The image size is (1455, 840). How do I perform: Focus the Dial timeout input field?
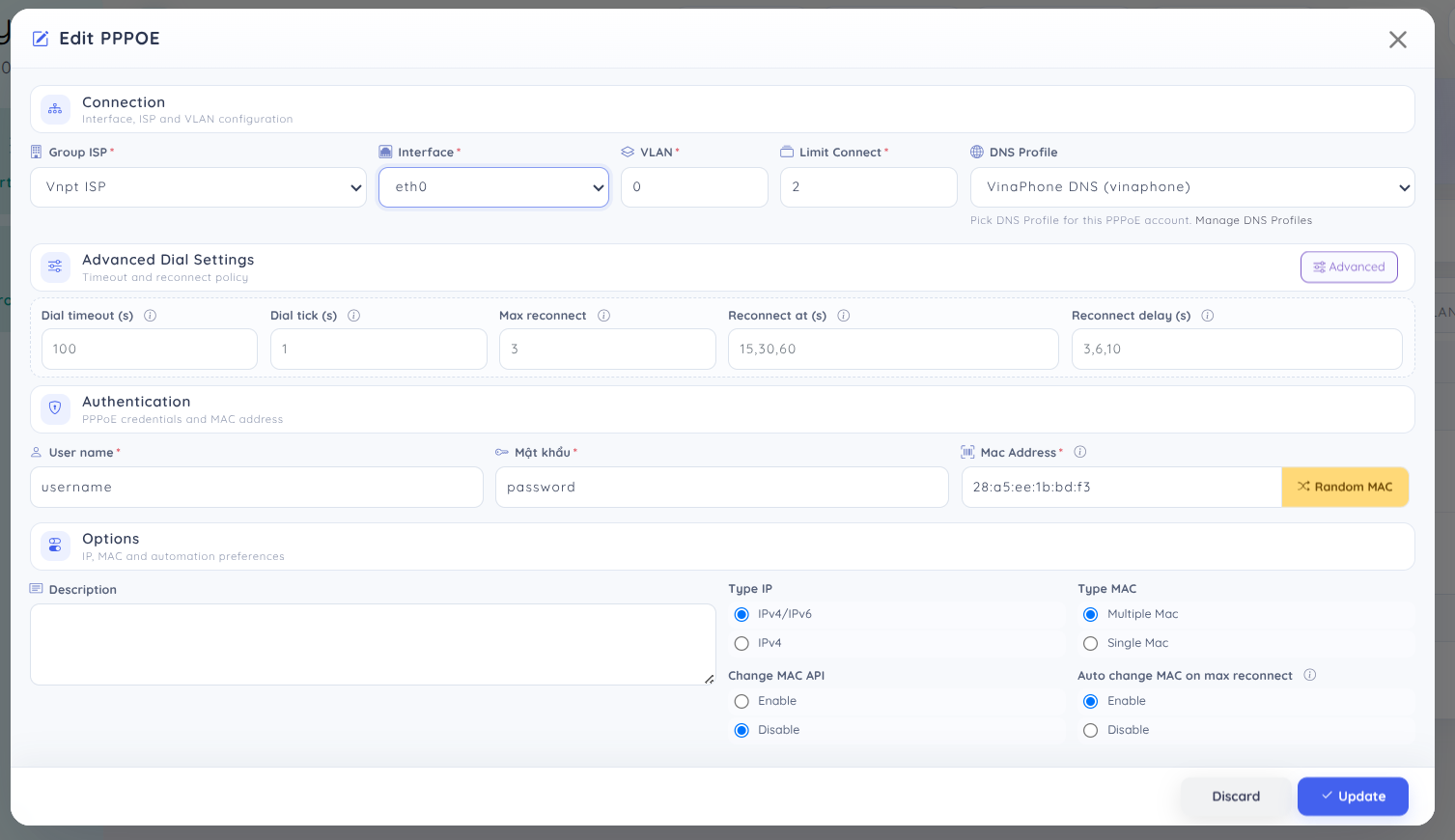click(150, 350)
